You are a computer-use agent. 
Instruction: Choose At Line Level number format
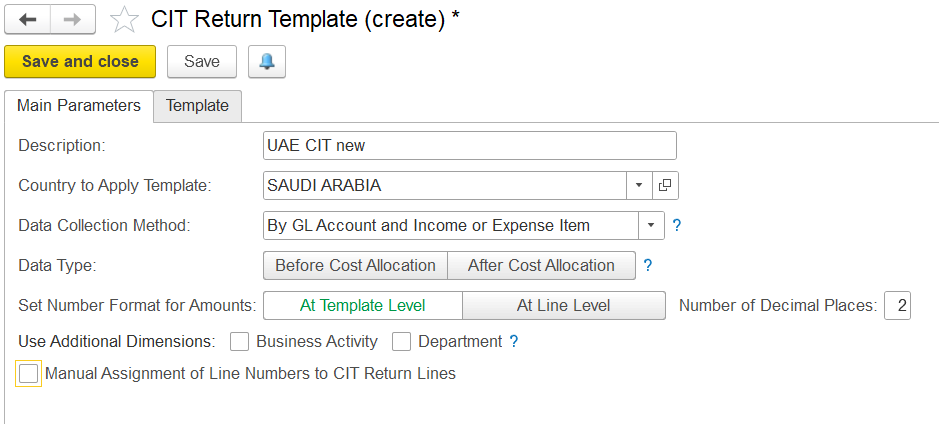coord(564,305)
